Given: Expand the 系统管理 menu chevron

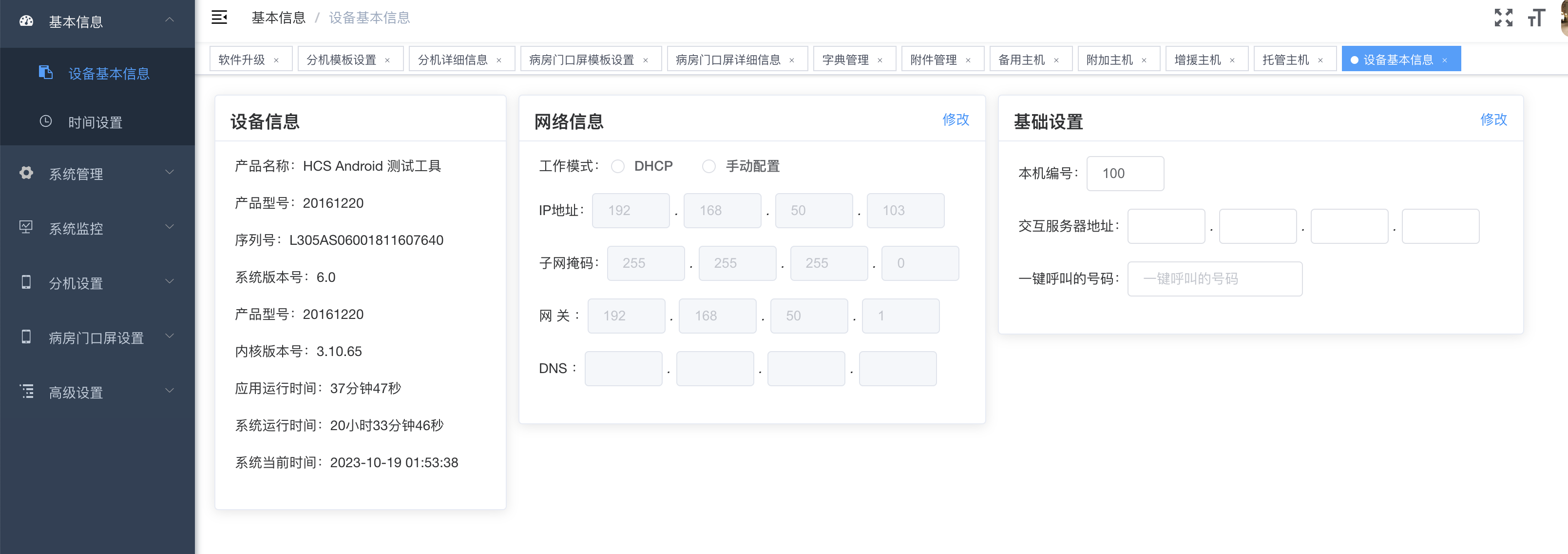Looking at the screenshot, I should point(170,173).
